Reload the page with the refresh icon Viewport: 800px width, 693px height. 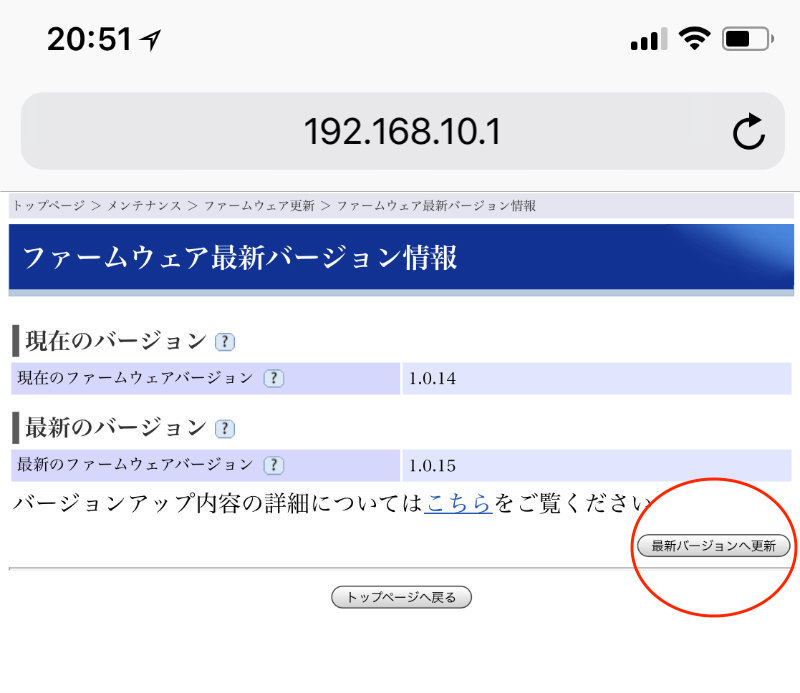(x=748, y=131)
